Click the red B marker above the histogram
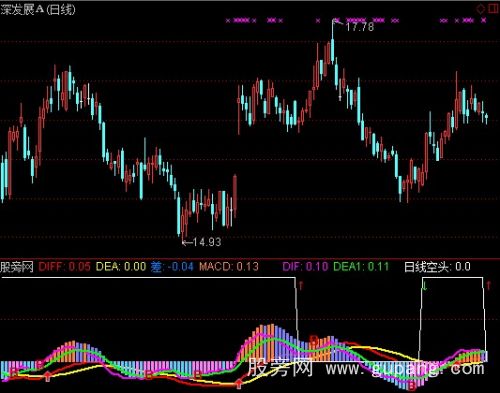Viewport: 500px width, 393px height. pos(313,340)
